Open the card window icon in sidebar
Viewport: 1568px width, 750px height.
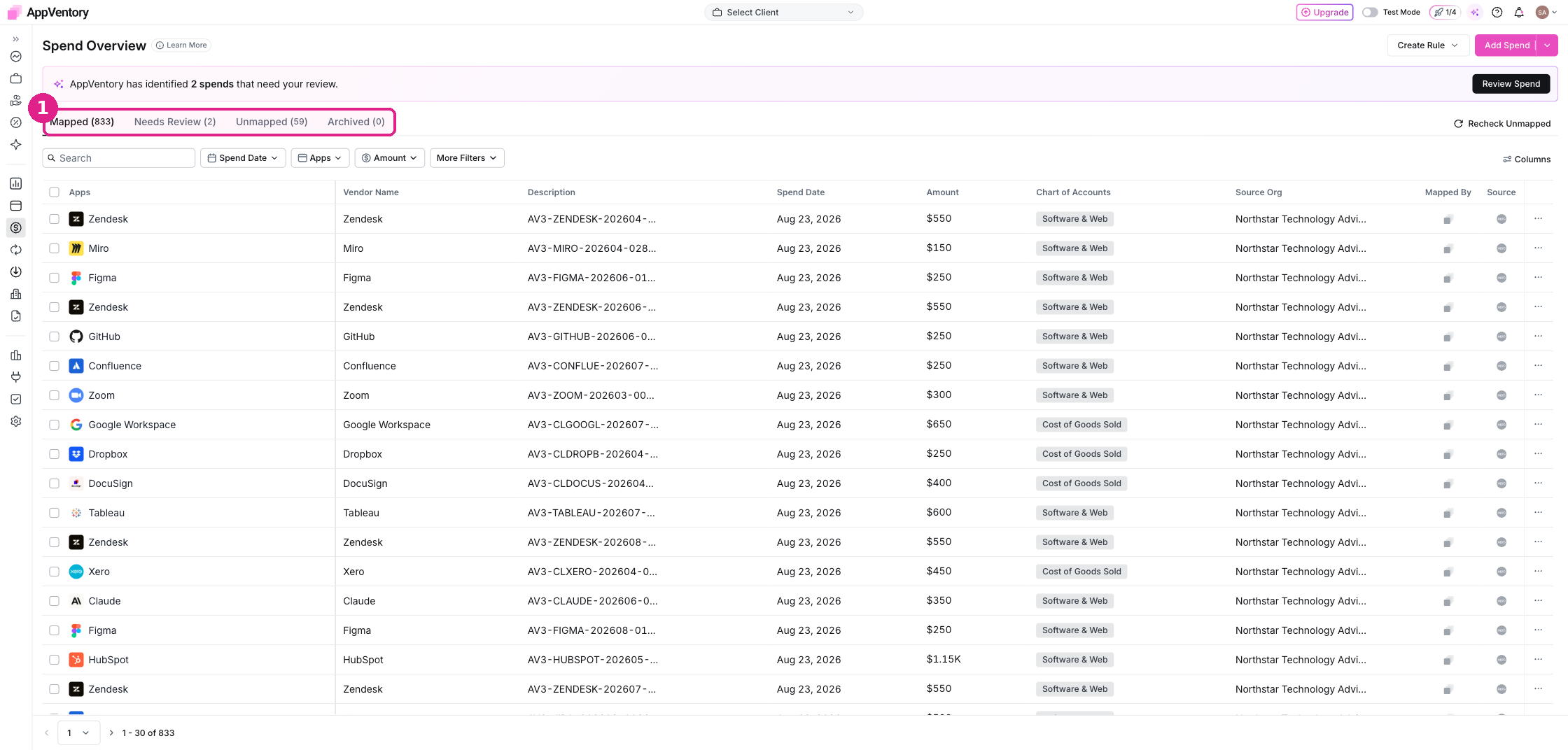tap(15, 206)
